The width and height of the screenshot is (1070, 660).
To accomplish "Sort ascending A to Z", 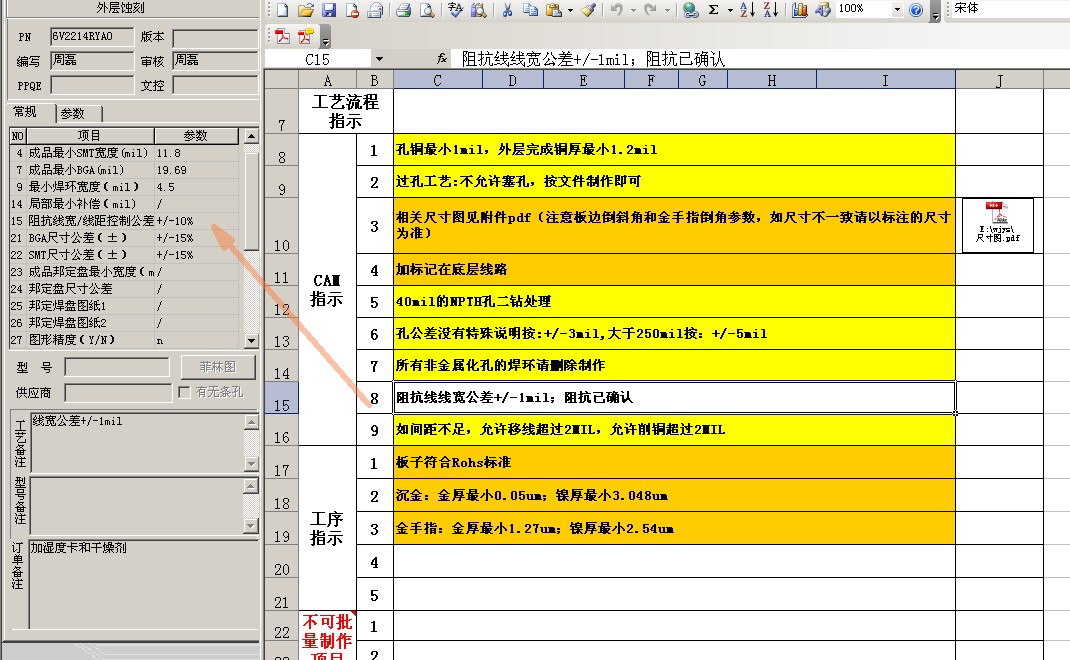I will [747, 10].
